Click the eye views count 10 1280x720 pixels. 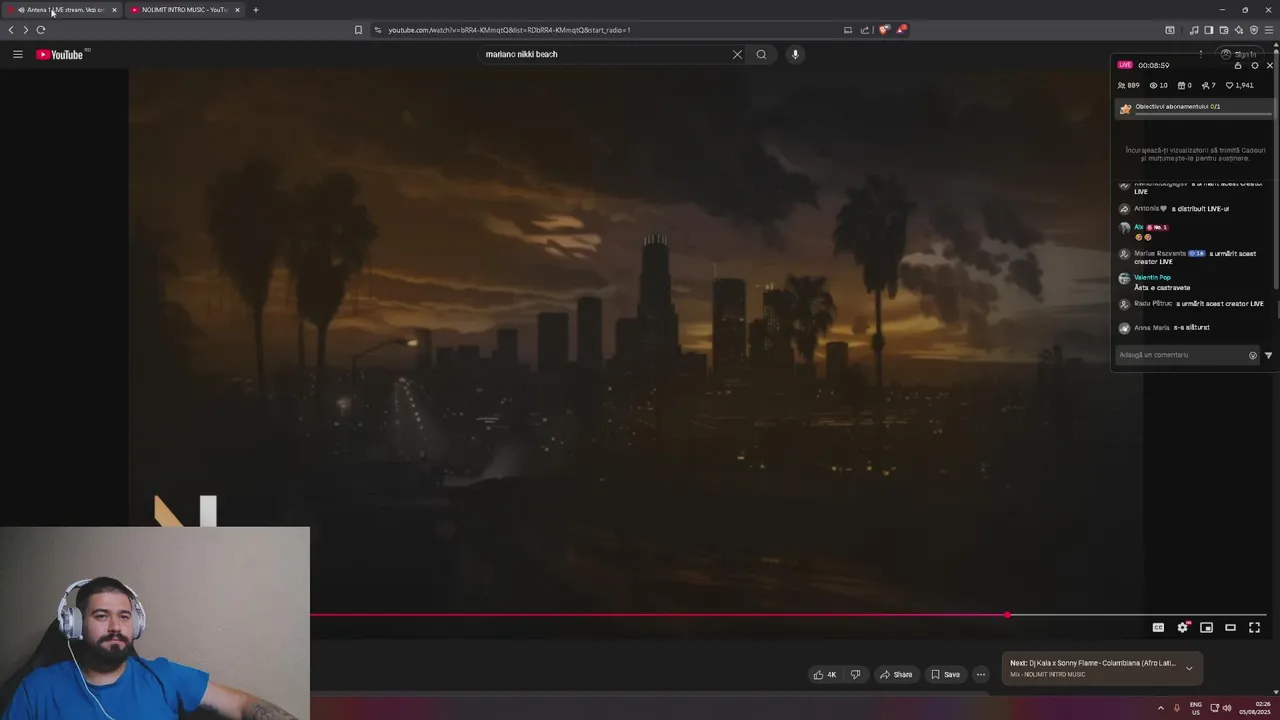[1158, 85]
